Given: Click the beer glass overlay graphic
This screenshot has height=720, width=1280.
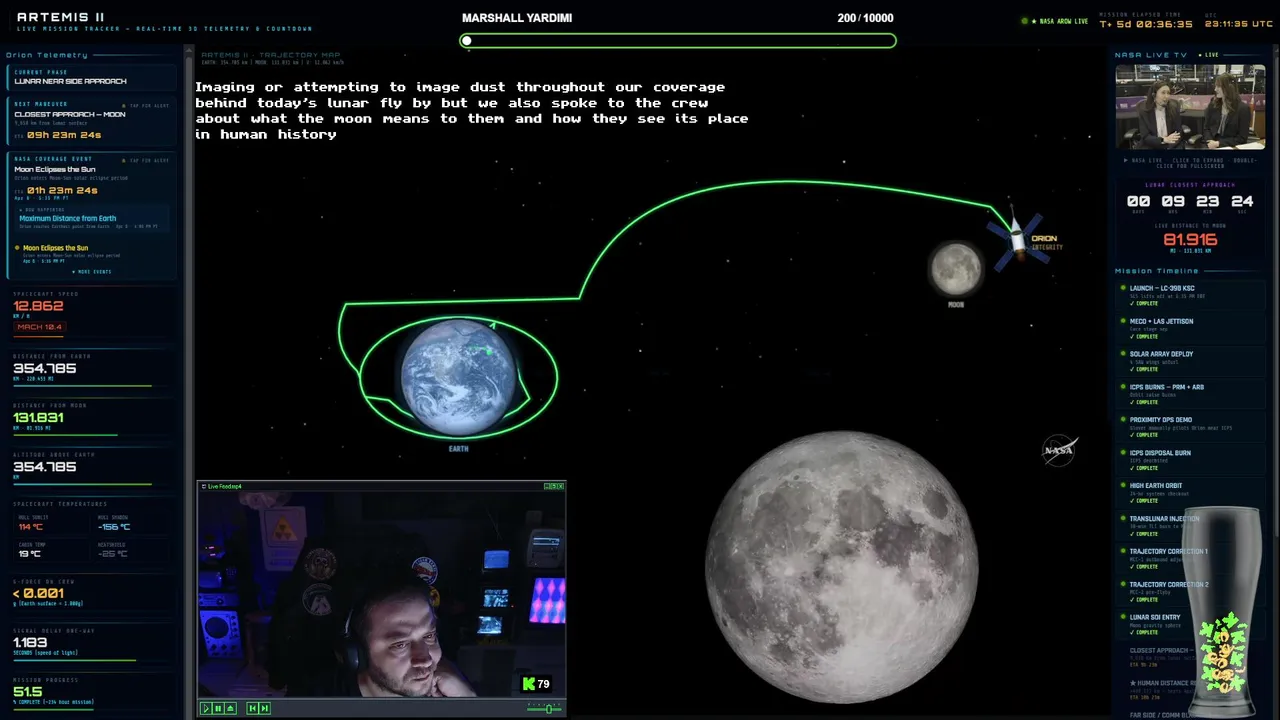Looking at the screenshot, I should pyautogui.click(x=1224, y=610).
